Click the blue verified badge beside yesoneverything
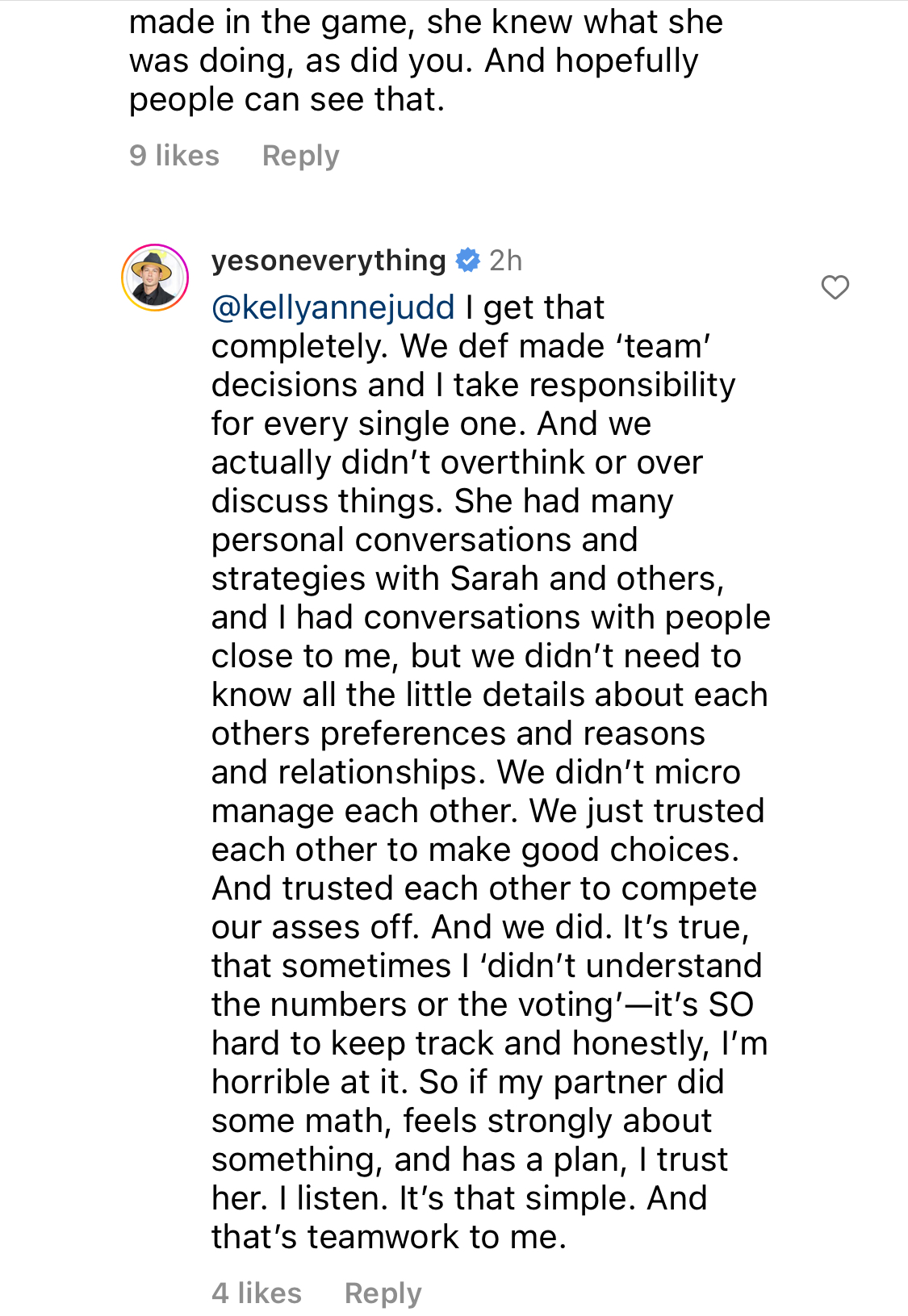 point(468,260)
